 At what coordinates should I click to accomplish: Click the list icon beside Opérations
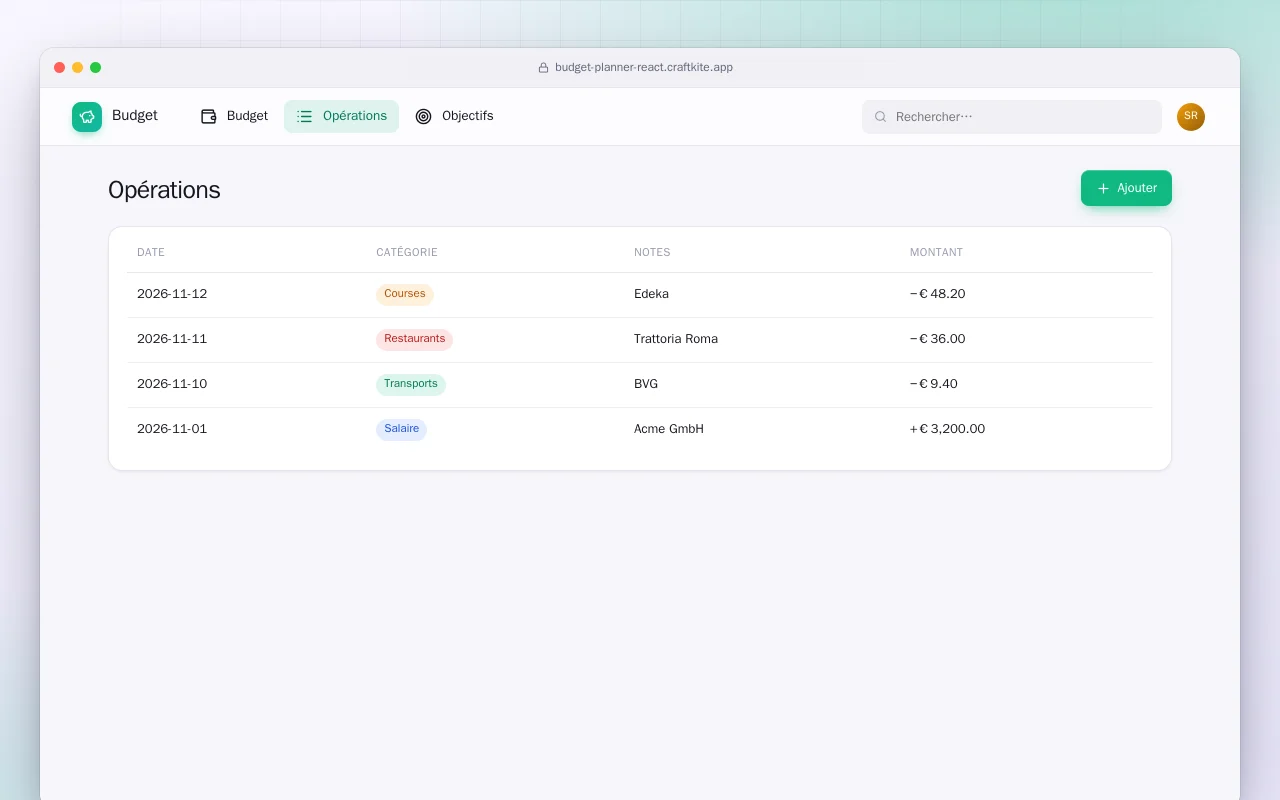[305, 116]
